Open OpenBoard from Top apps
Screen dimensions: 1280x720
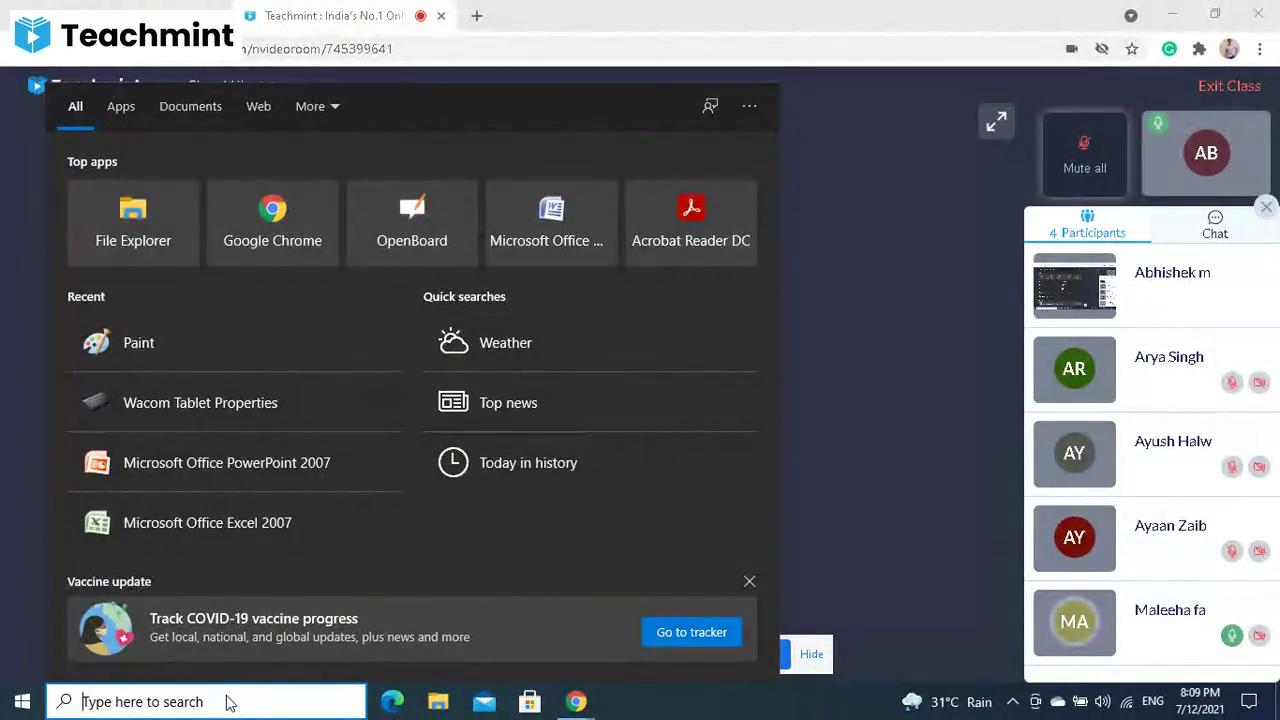pos(412,223)
